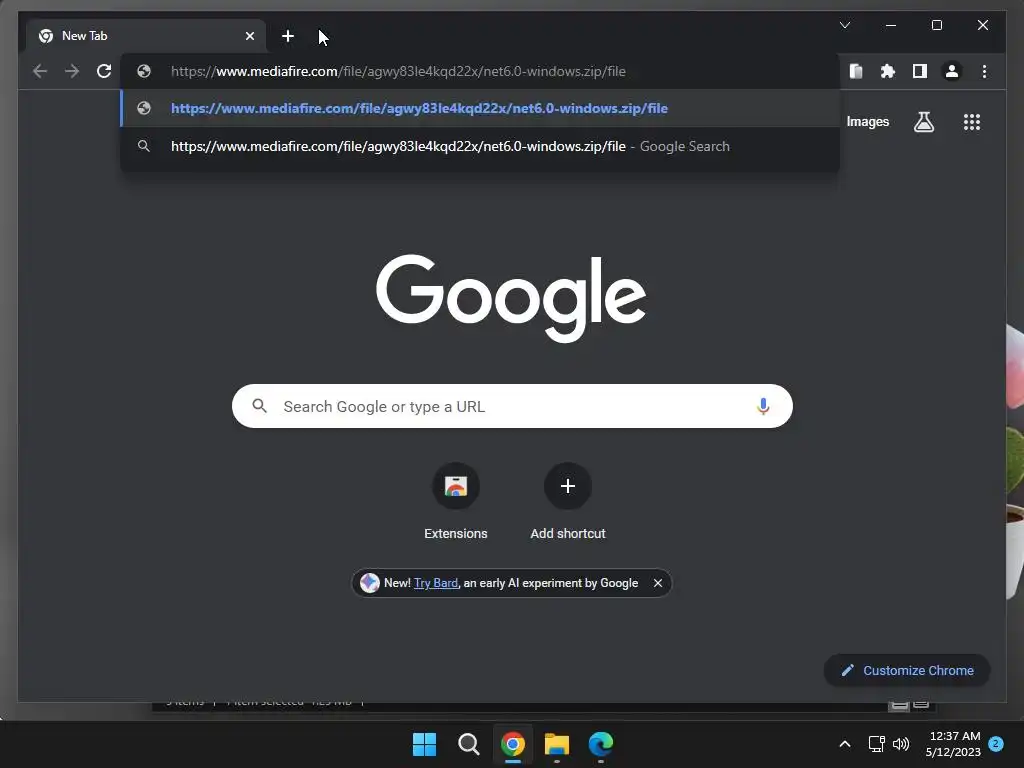
Task: Click the clipboard extension icon in toolbar
Action: 856,71
